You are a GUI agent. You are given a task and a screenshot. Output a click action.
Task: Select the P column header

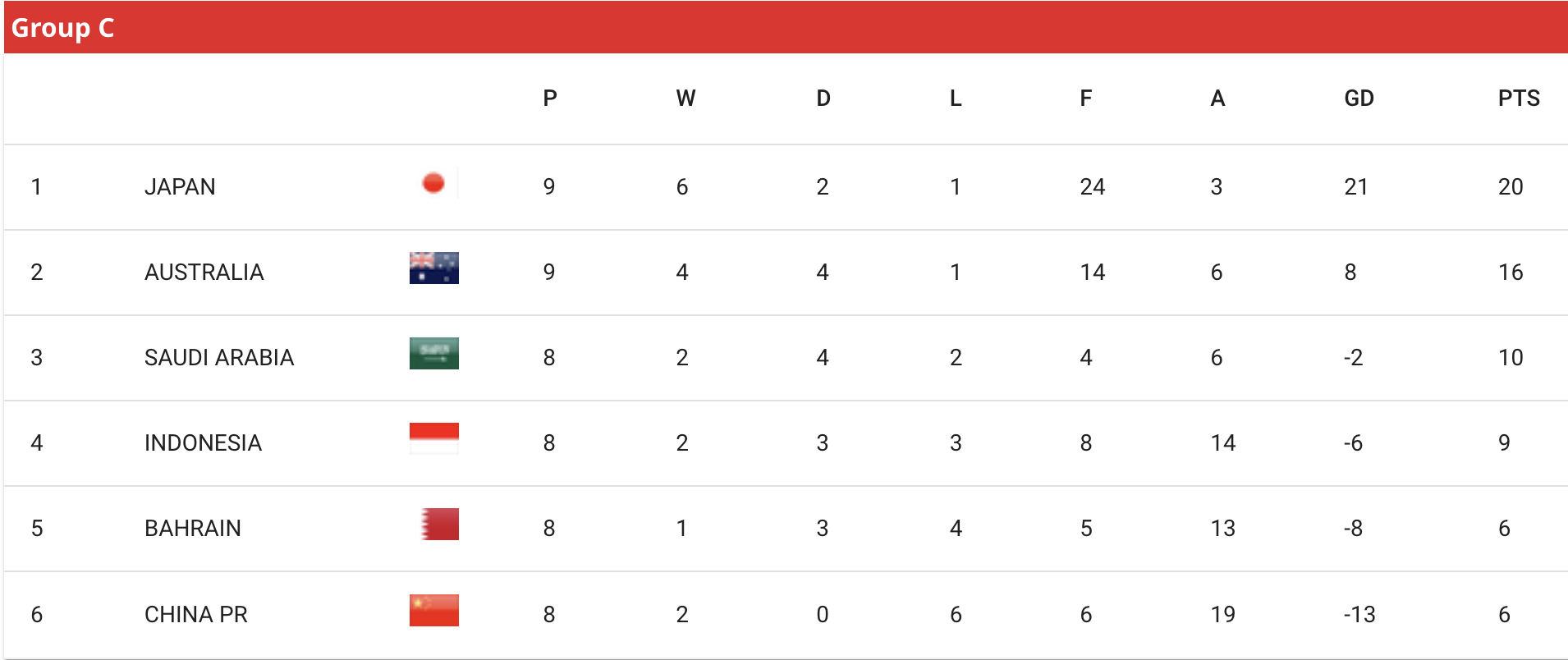(x=550, y=99)
